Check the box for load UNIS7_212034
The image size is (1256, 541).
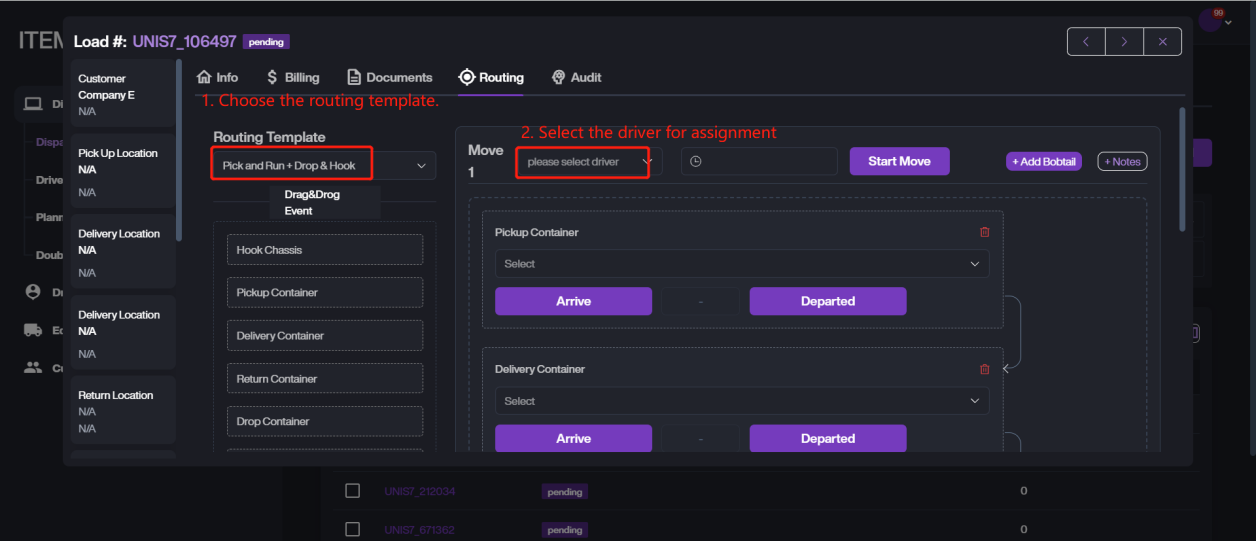pyautogui.click(x=352, y=491)
